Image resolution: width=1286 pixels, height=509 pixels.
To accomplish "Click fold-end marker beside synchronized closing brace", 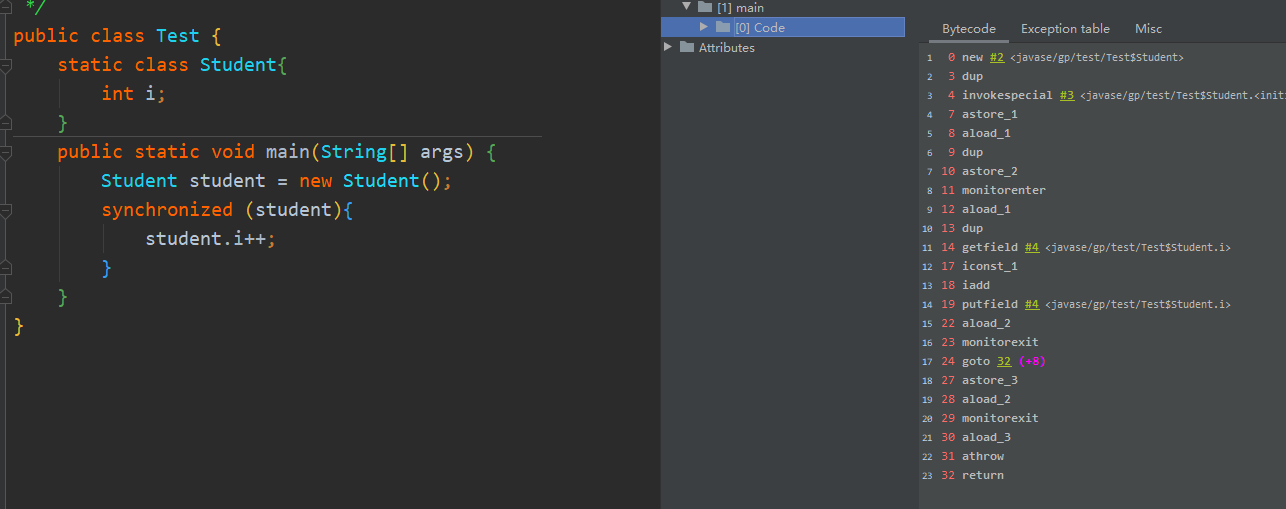I will [x=5, y=268].
